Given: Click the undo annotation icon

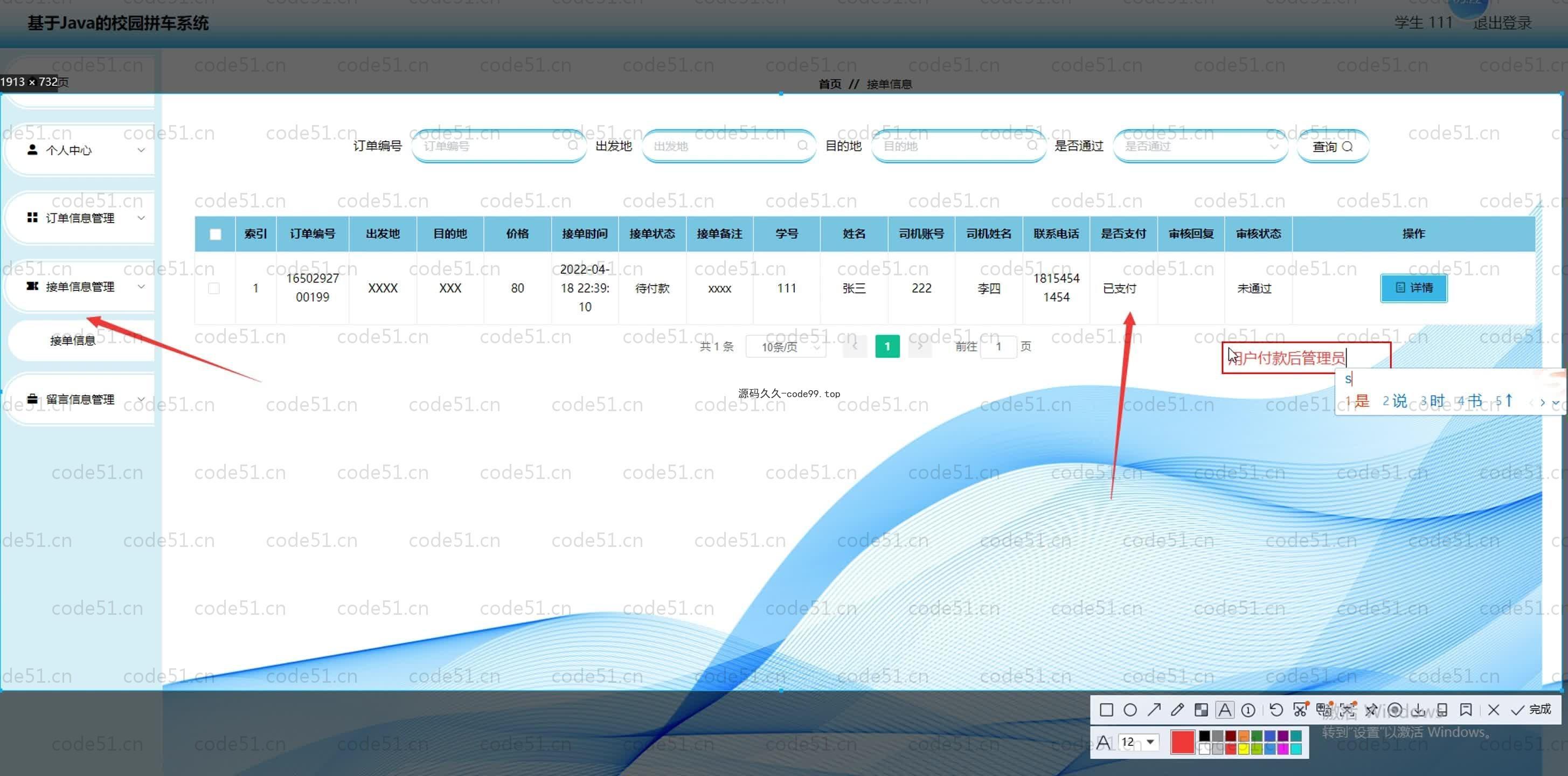Looking at the screenshot, I should point(1276,710).
